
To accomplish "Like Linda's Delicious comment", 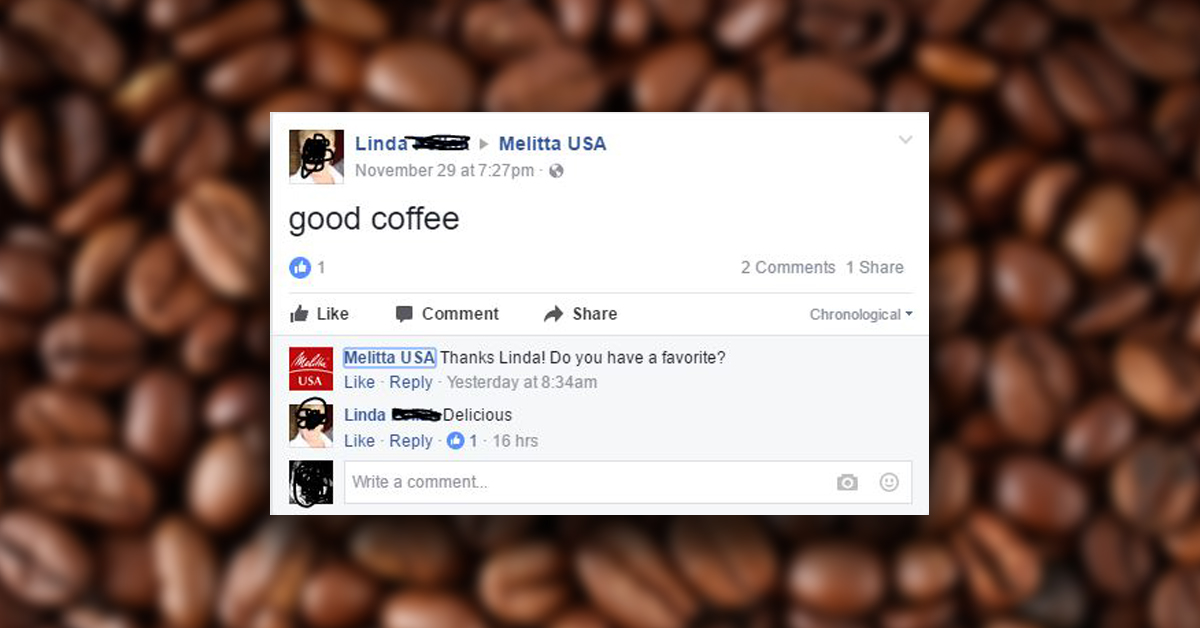I will point(359,441).
